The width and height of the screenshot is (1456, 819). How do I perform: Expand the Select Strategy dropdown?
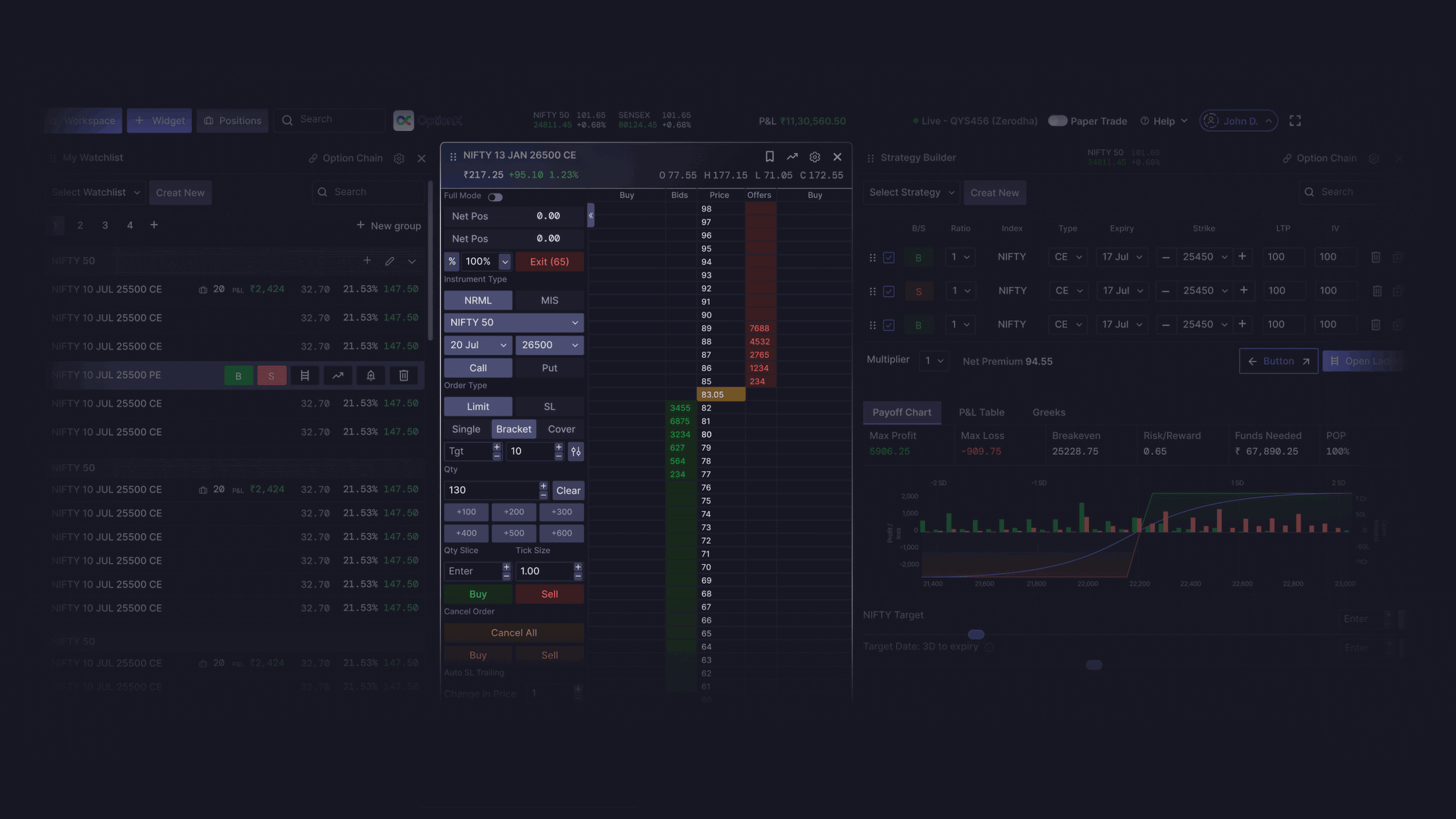[x=910, y=192]
